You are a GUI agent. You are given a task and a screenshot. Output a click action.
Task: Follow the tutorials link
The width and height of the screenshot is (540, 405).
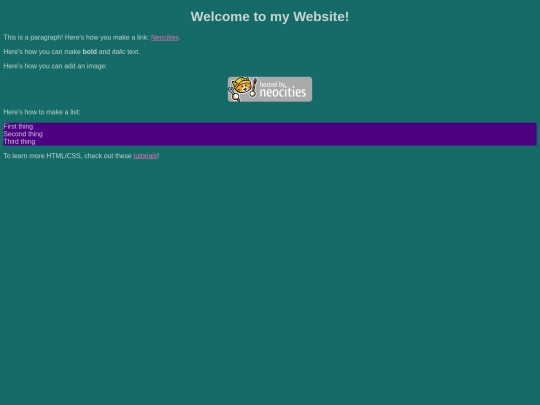pos(145,156)
